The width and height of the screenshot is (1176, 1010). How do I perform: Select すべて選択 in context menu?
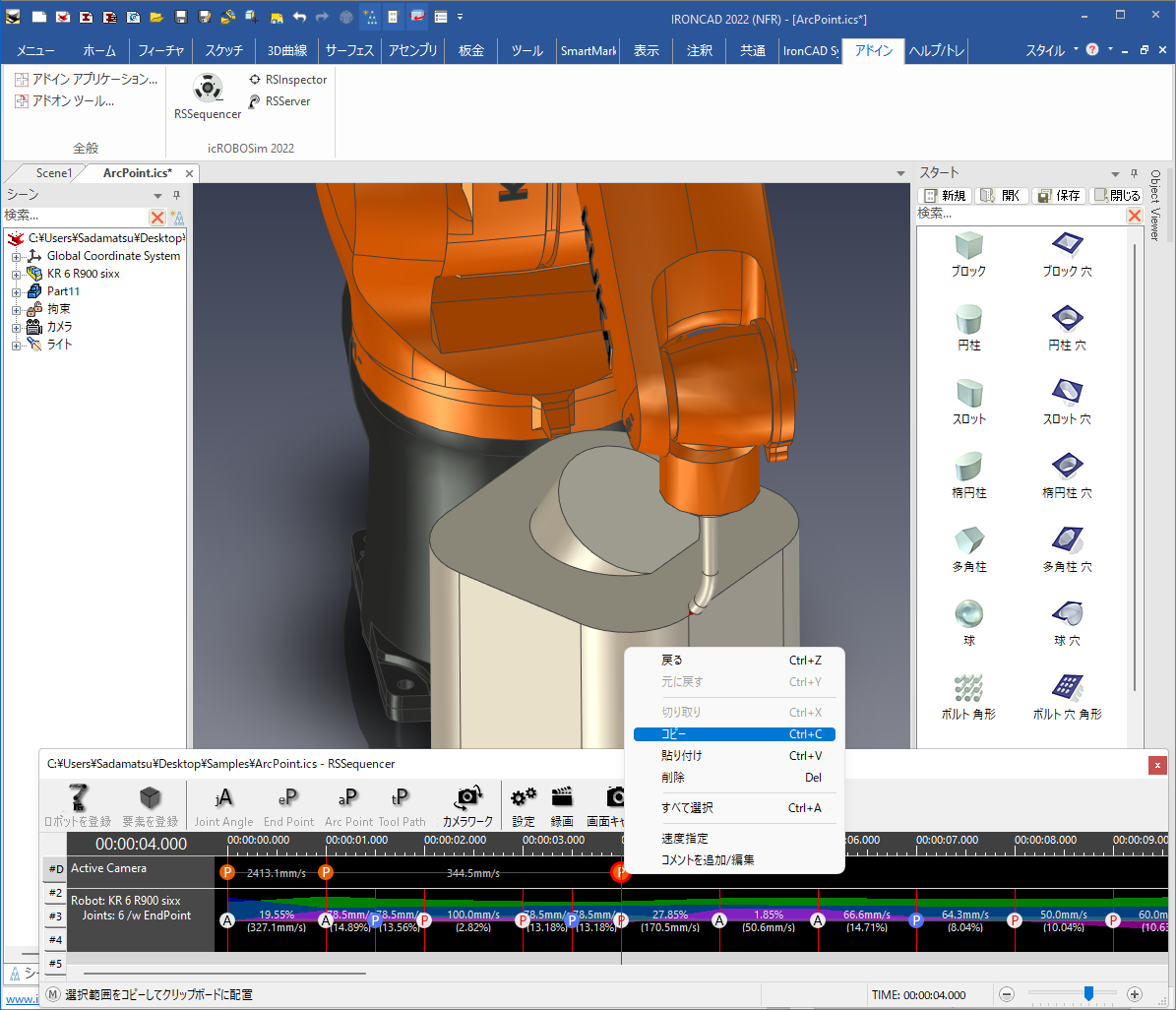pos(687,808)
